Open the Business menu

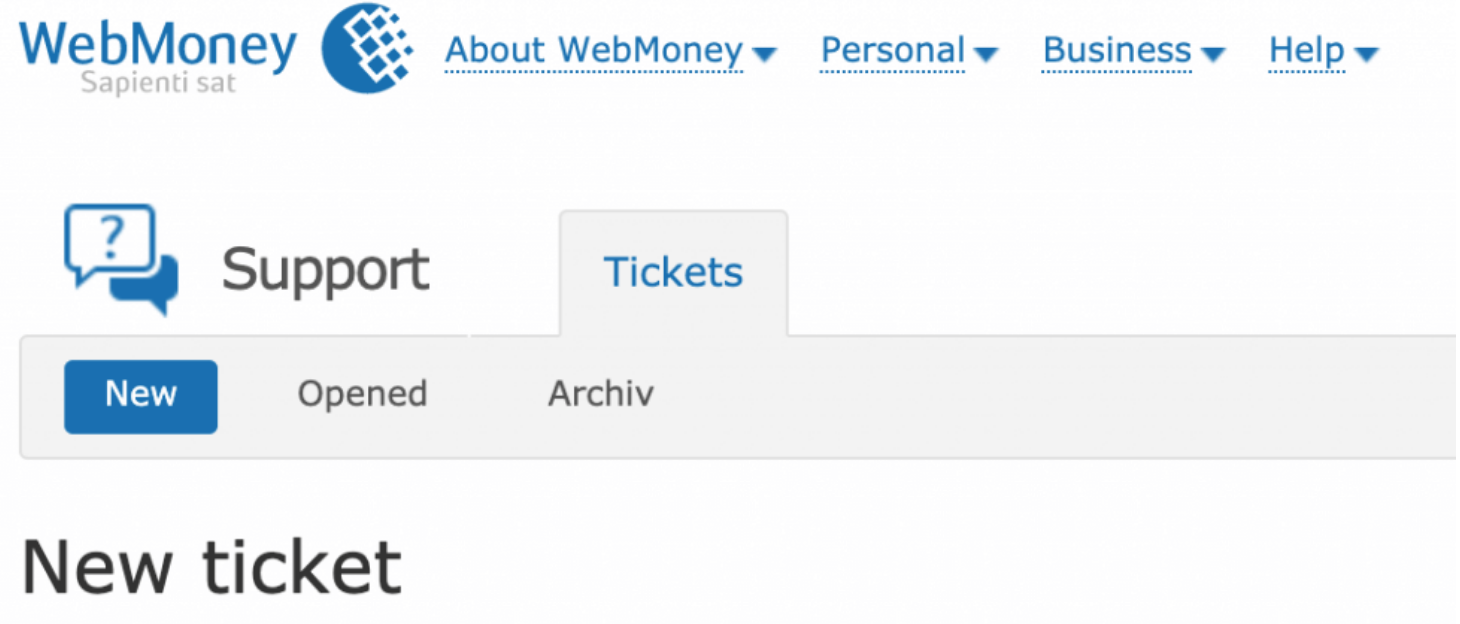point(1117,50)
